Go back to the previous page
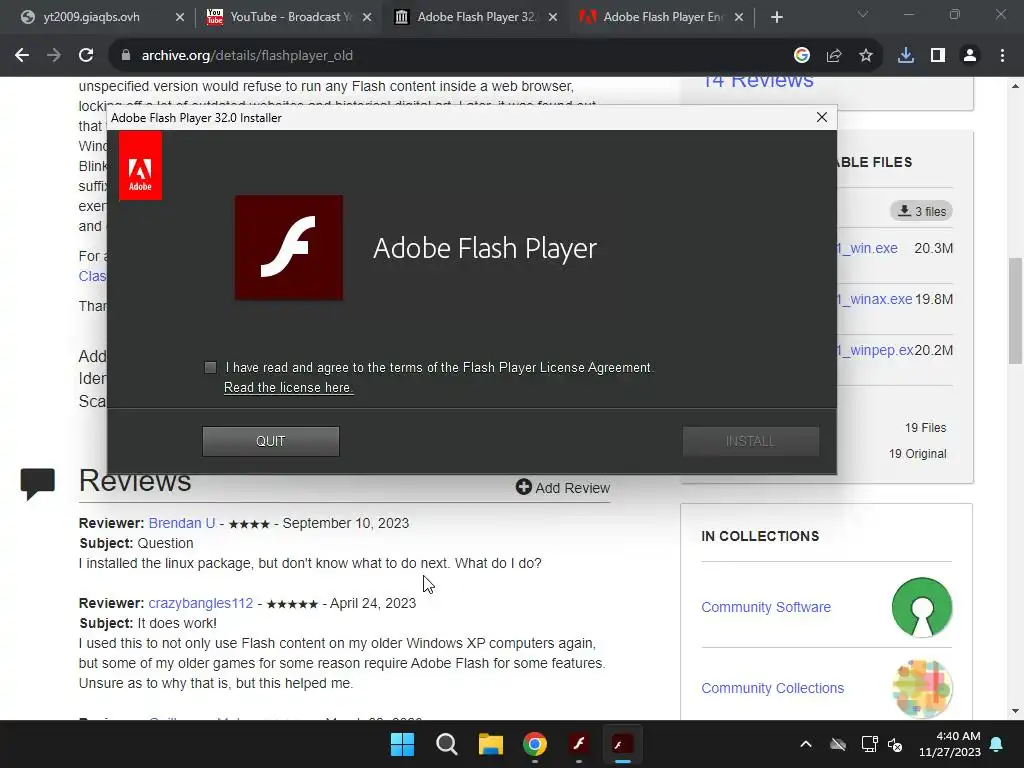 [22, 56]
